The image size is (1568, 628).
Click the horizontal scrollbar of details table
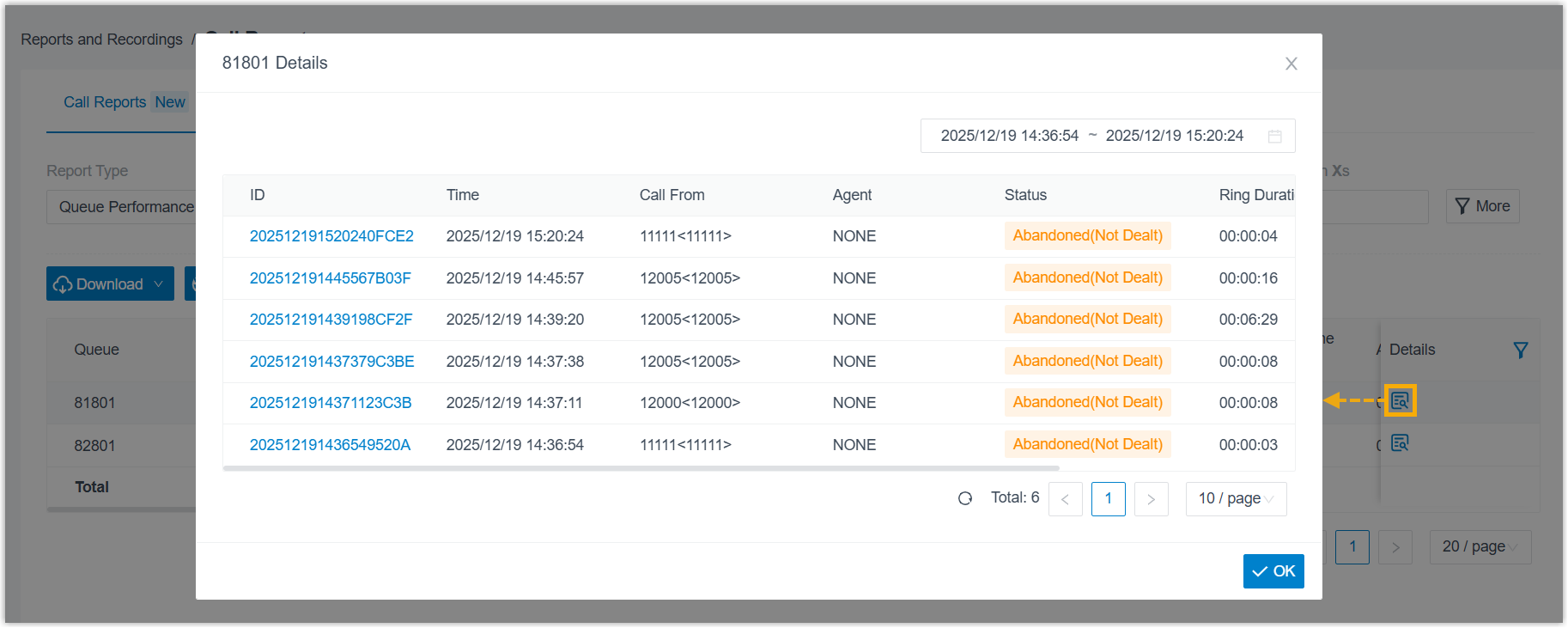(x=641, y=468)
